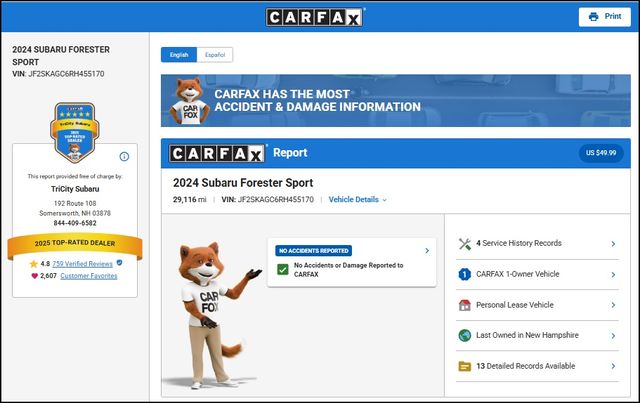This screenshot has width=640, height=403.
Task: Click the globe icon for last owned location
Action: [x=464, y=335]
